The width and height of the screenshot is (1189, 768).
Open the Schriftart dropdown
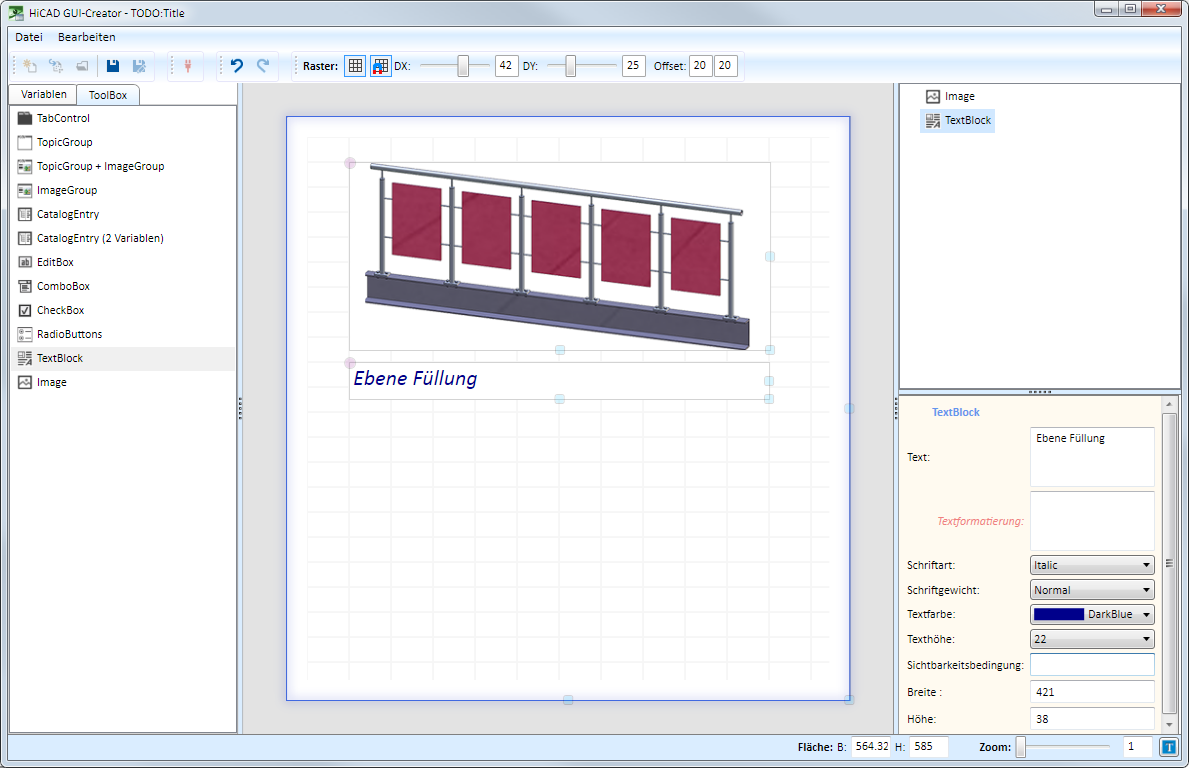tap(1091, 565)
